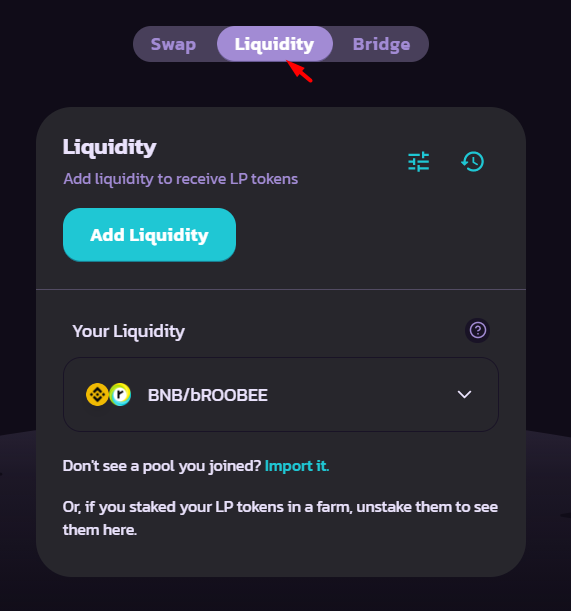Select the BNB/bROOBEE pair label

click(x=208, y=395)
